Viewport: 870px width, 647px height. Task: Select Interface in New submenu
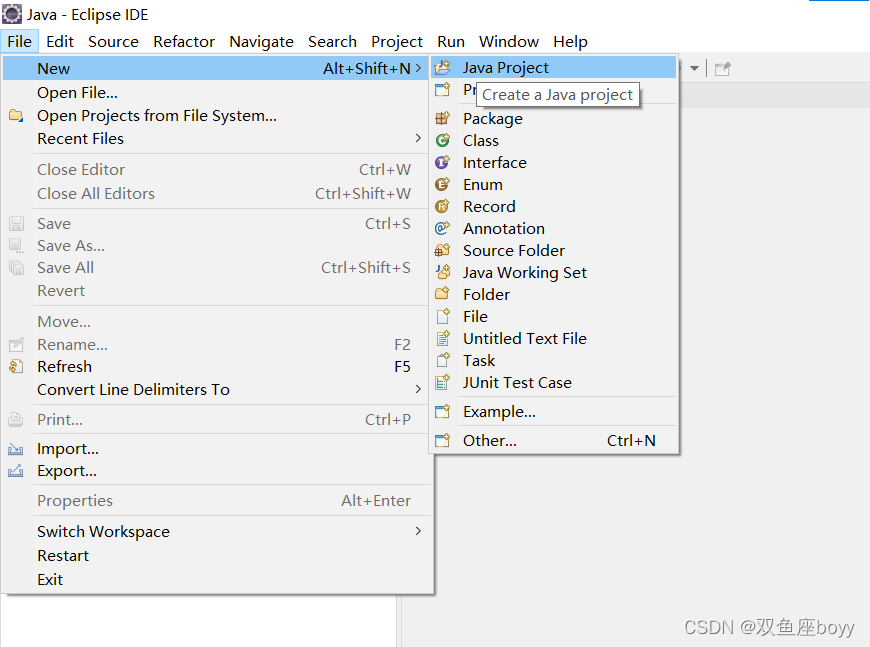[x=554, y=162]
